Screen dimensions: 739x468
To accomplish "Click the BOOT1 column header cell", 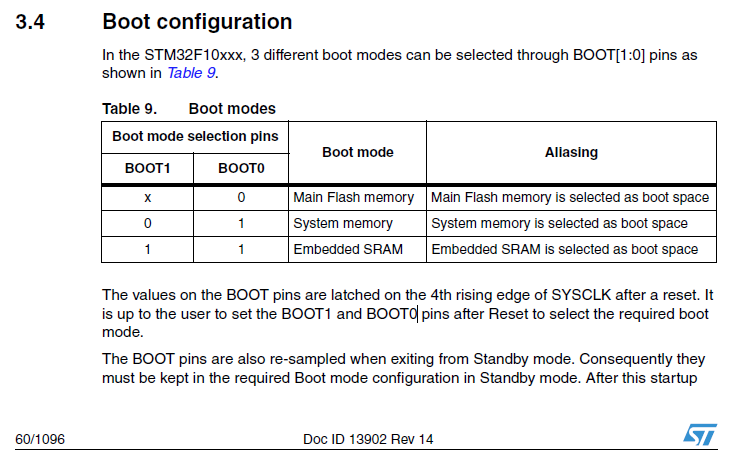I will pos(148,169).
